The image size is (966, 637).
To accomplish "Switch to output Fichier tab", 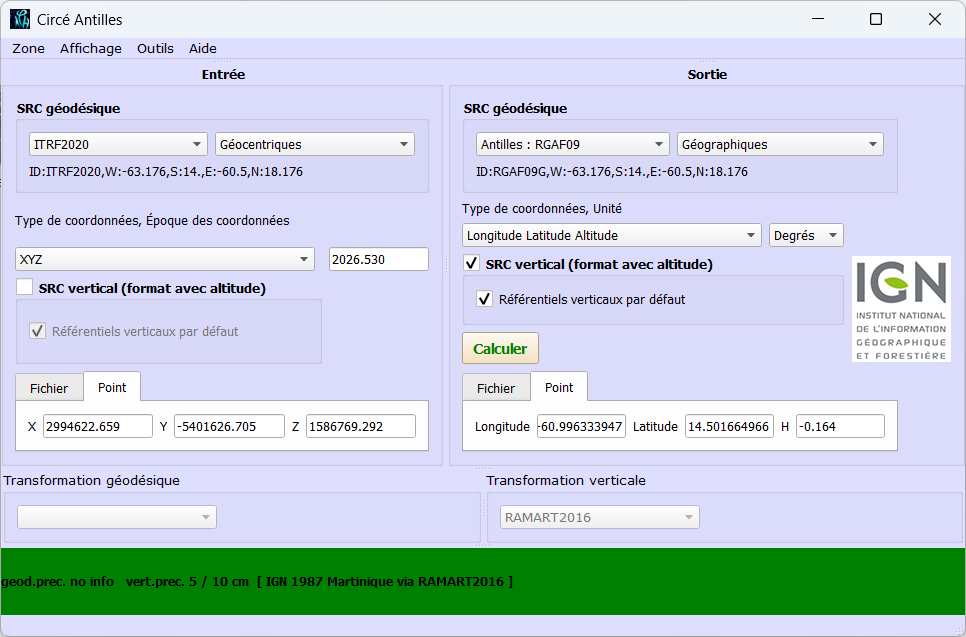I will (496, 388).
